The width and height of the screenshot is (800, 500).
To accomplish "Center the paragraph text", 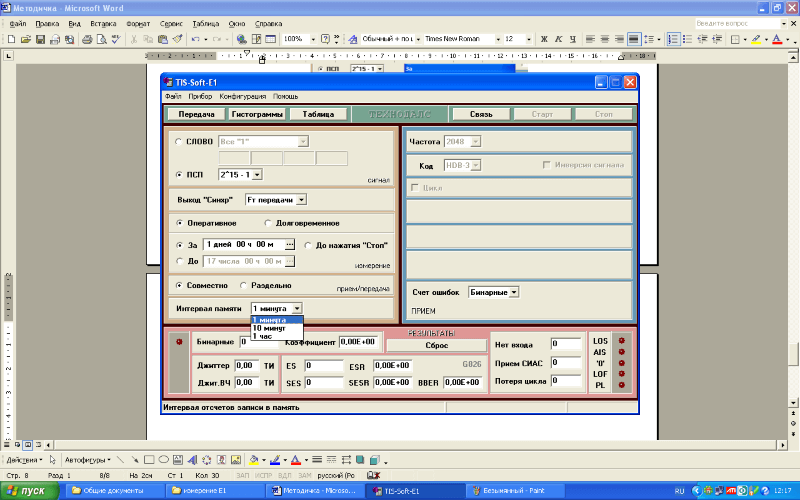I will pos(605,39).
